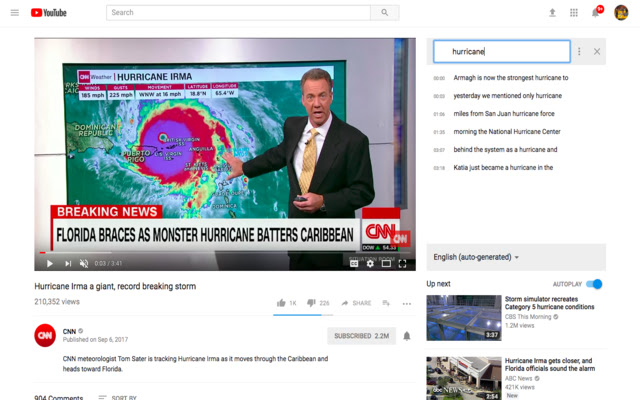This screenshot has width=640, height=400.
Task: Click the search magnifier button
Action: click(x=384, y=13)
